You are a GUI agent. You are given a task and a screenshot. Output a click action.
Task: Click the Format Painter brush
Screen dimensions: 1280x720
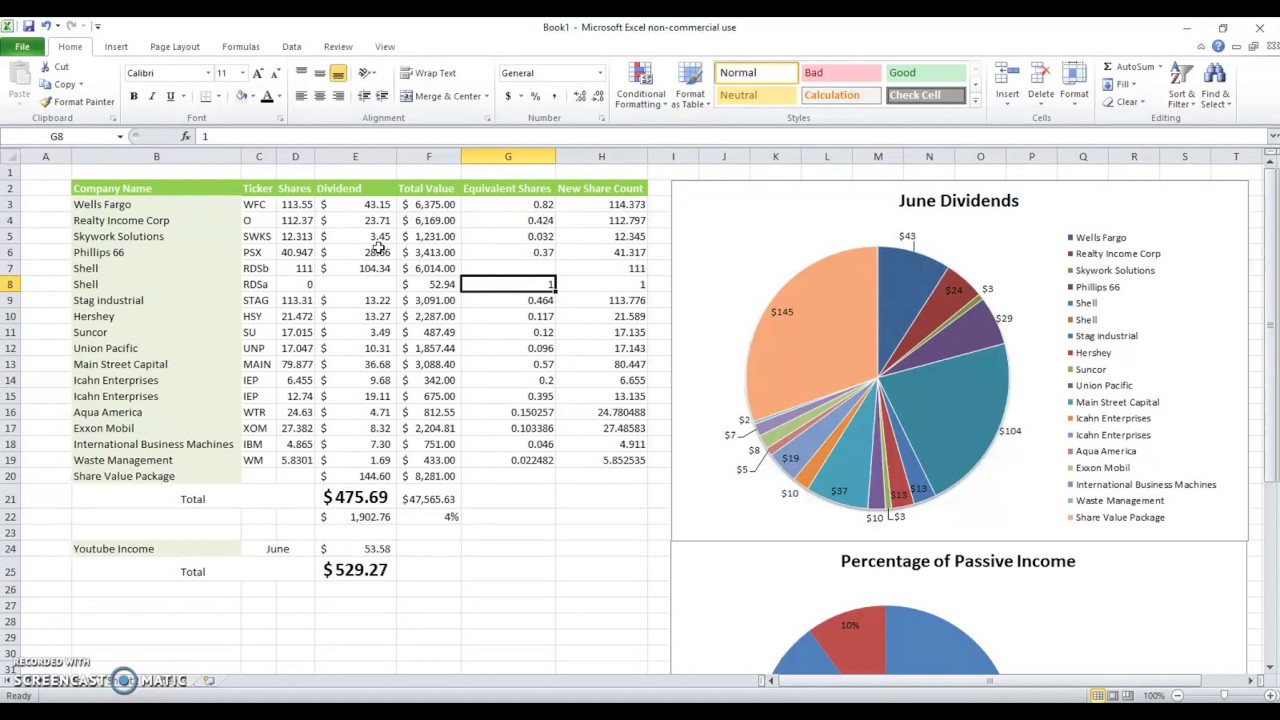(x=45, y=102)
